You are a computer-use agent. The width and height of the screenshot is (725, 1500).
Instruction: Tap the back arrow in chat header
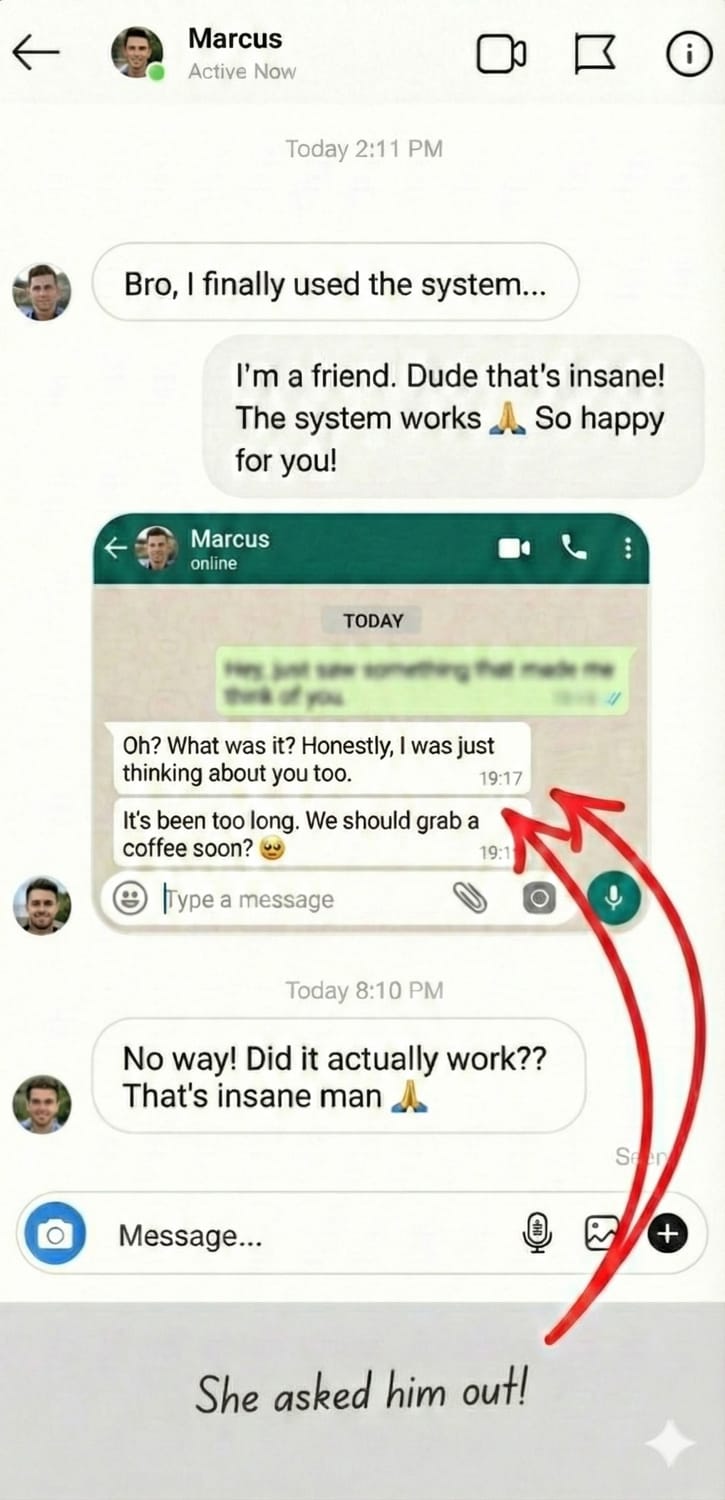pos(36,54)
